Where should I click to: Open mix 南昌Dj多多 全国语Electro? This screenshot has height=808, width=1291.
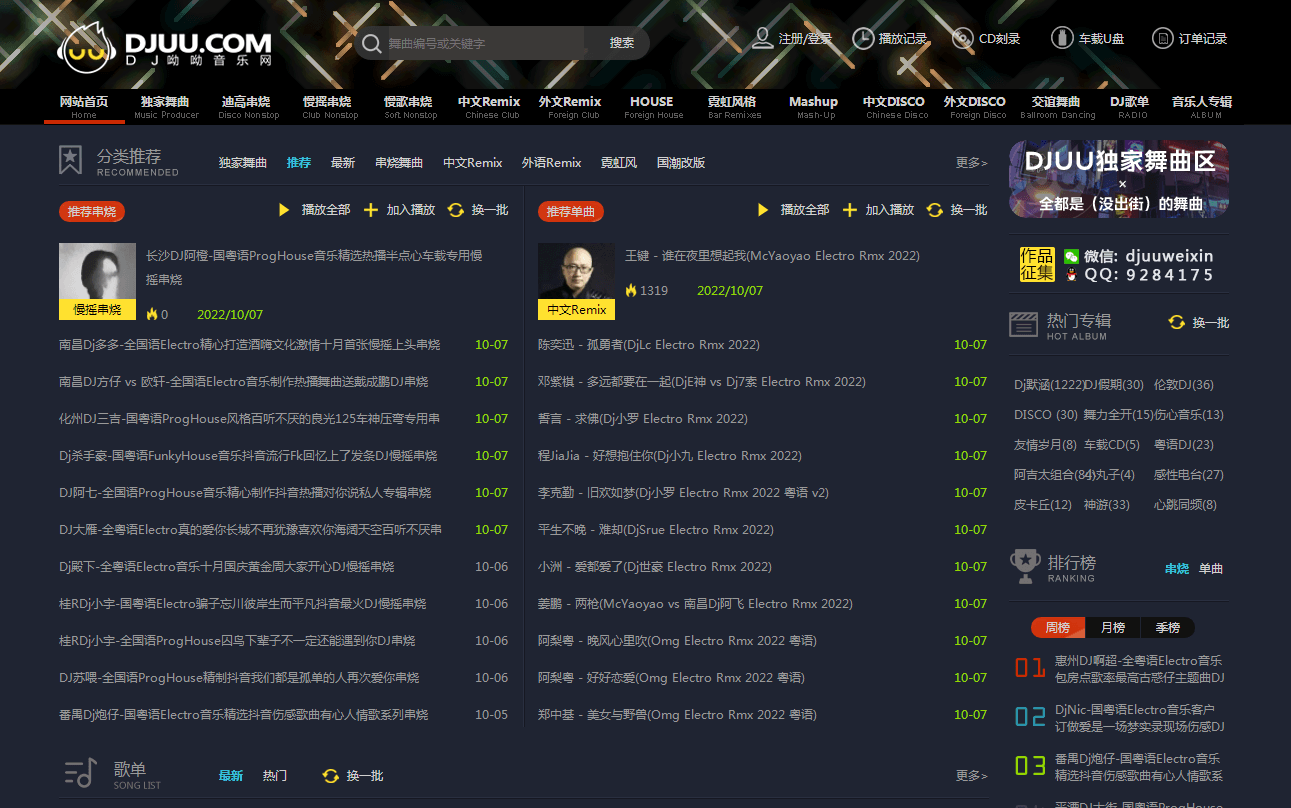(249, 345)
